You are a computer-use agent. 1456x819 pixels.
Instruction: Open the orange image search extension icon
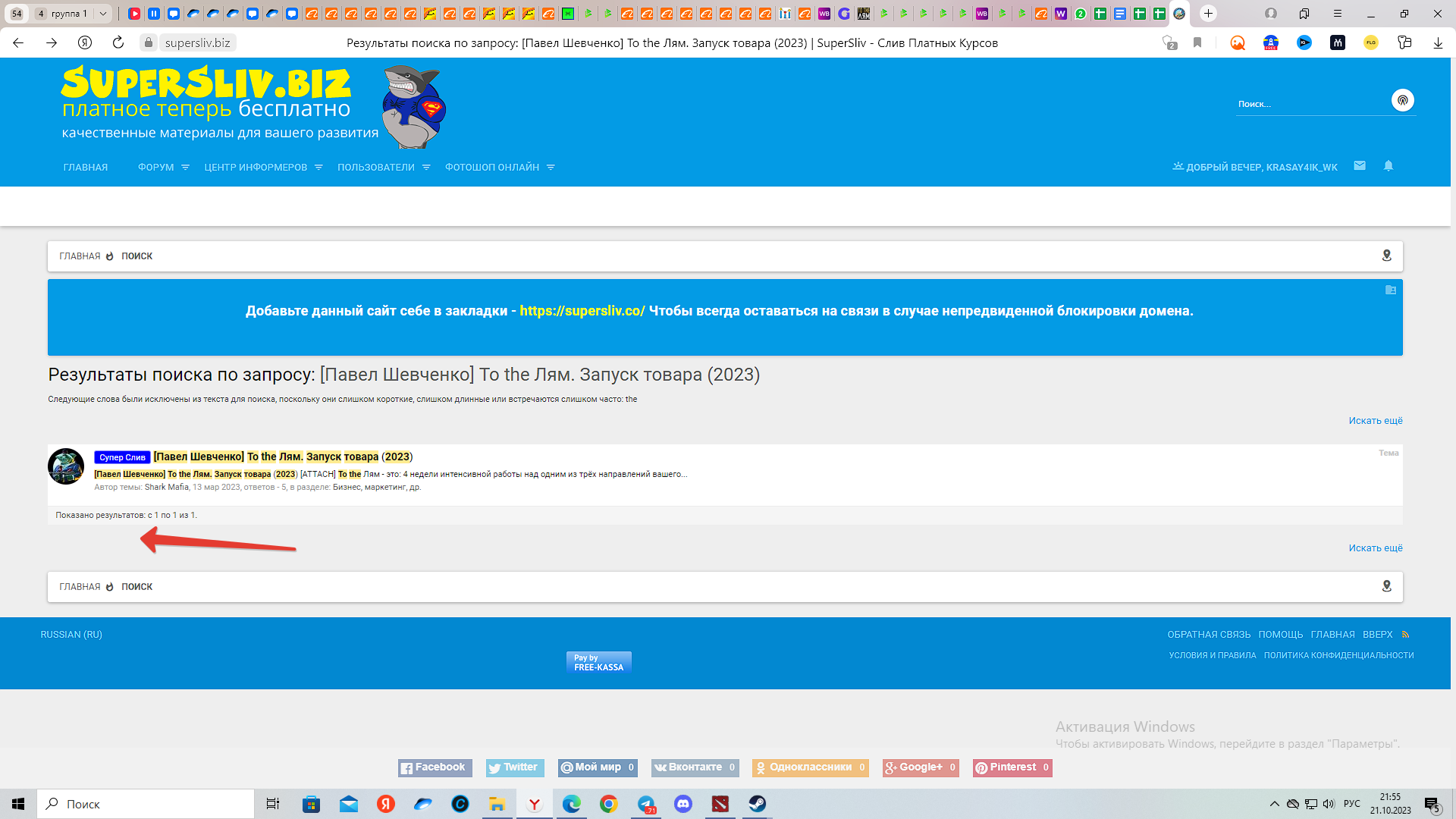click(x=1238, y=43)
